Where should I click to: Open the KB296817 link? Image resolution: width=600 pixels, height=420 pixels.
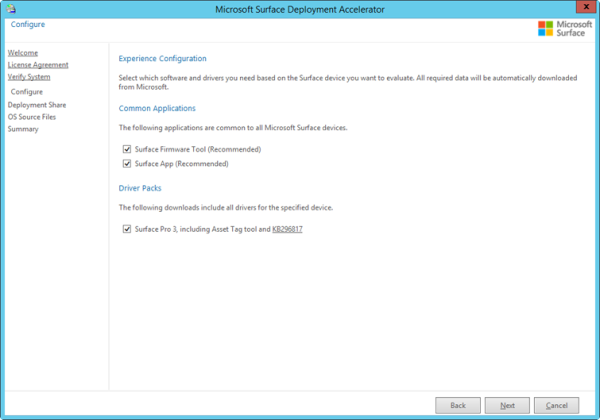(287, 229)
